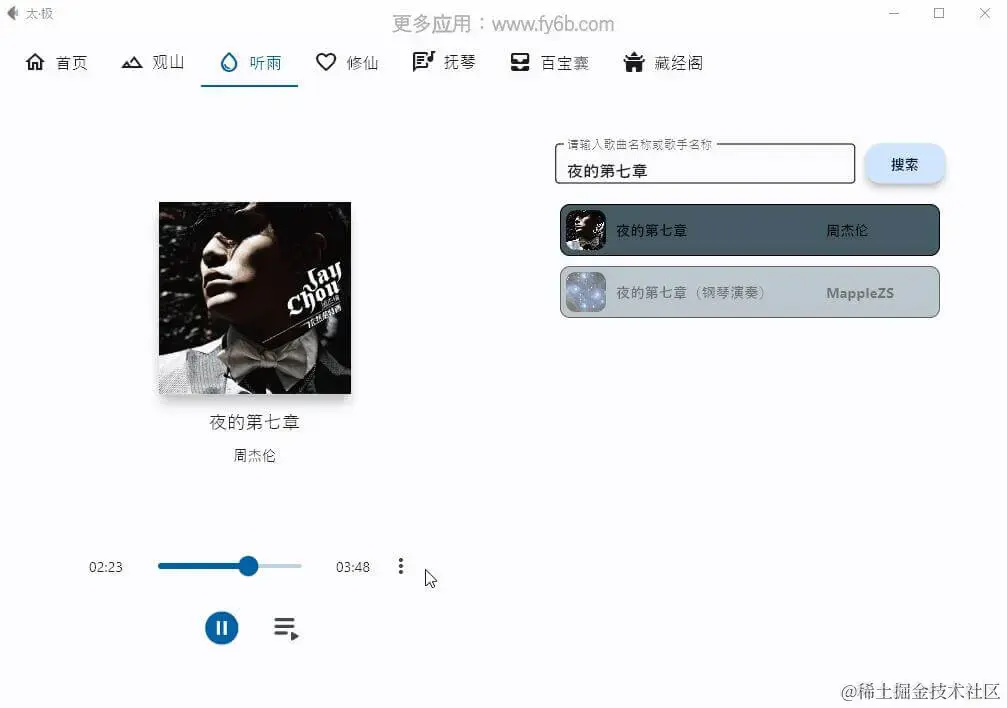Viewport: 1007px width, 708px height.
Task: Open the 抚琴 music note icon
Action: (423, 62)
